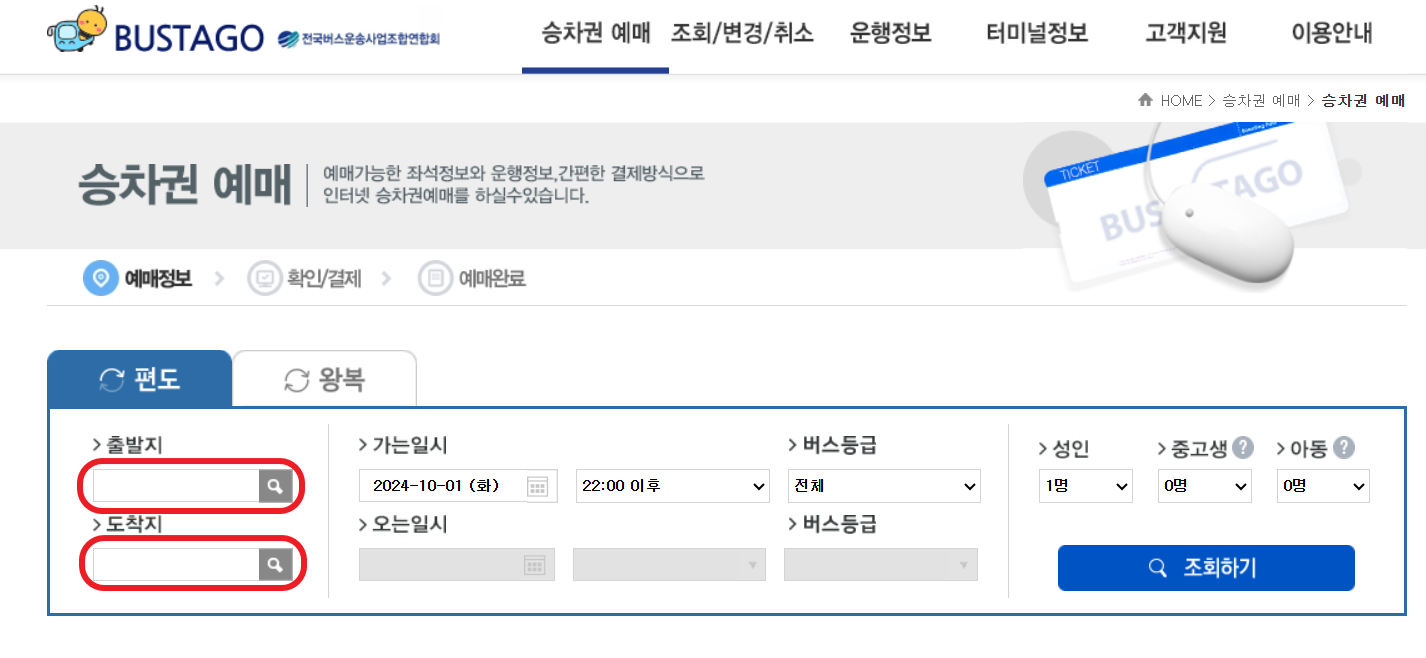Open the 중고생 passenger count dropdown

(x=1204, y=485)
